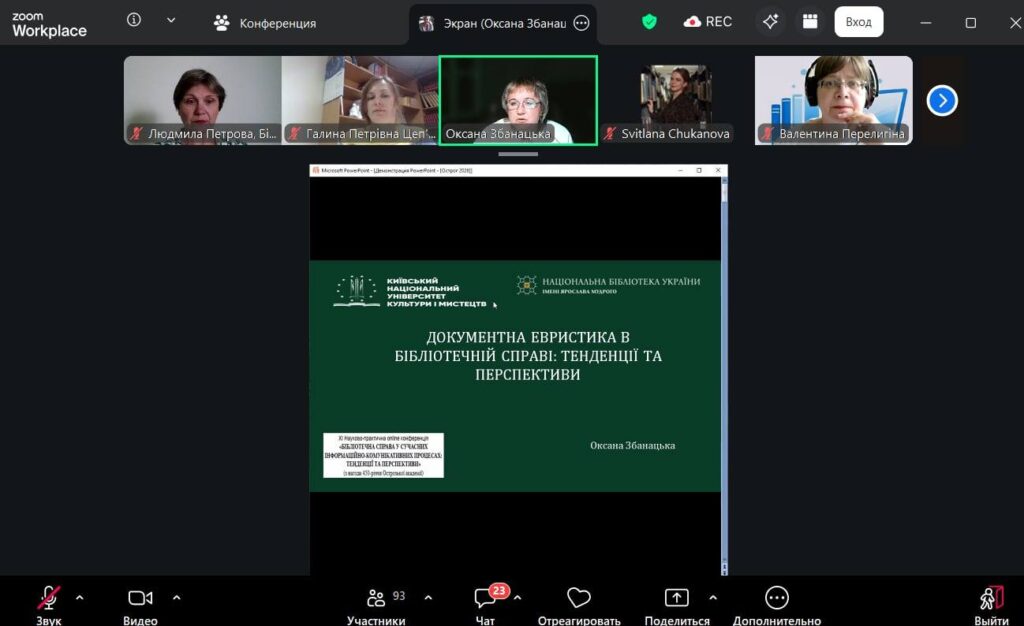Click the REC recording indicator
The image size is (1024, 626).
click(x=708, y=22)
